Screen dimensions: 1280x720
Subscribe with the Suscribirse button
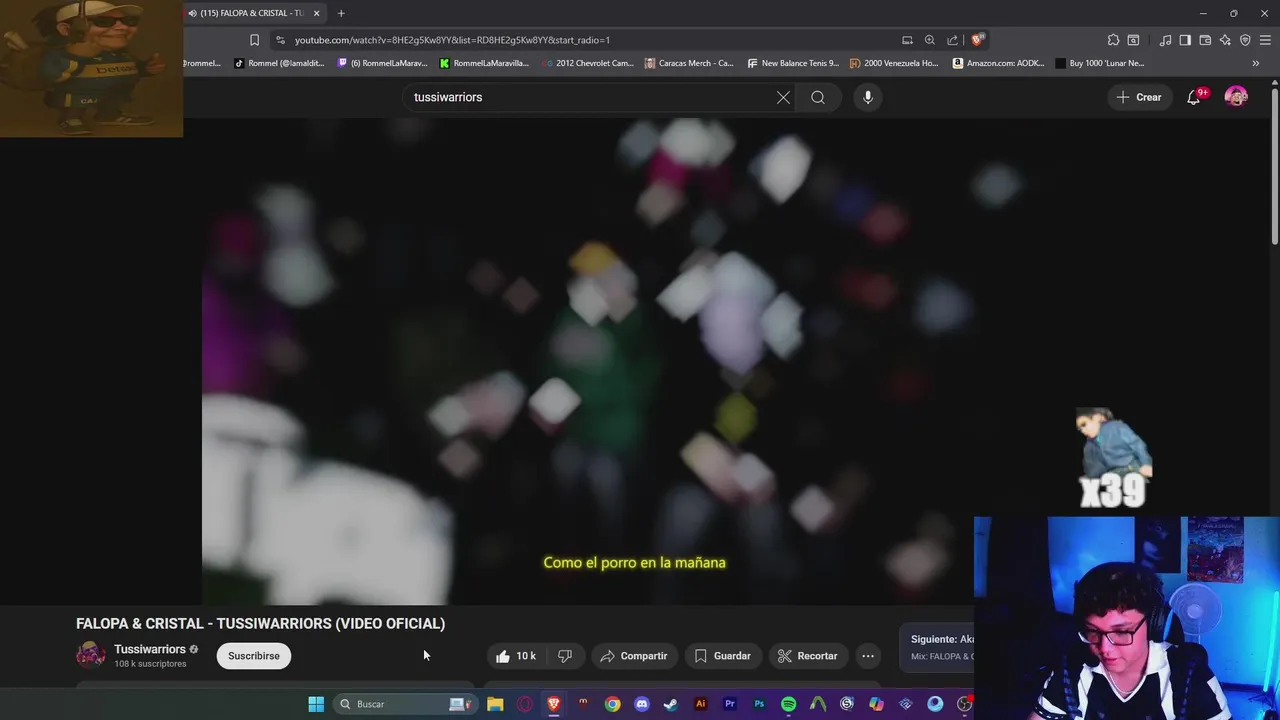click(254, 656)
